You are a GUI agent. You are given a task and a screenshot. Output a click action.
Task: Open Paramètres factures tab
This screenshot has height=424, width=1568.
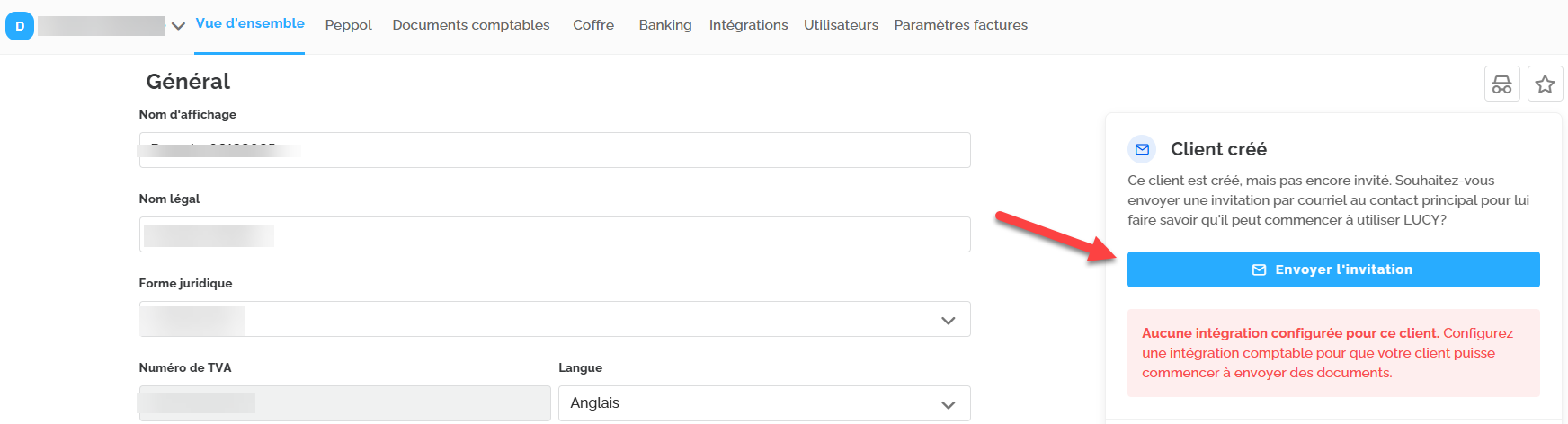960,25
